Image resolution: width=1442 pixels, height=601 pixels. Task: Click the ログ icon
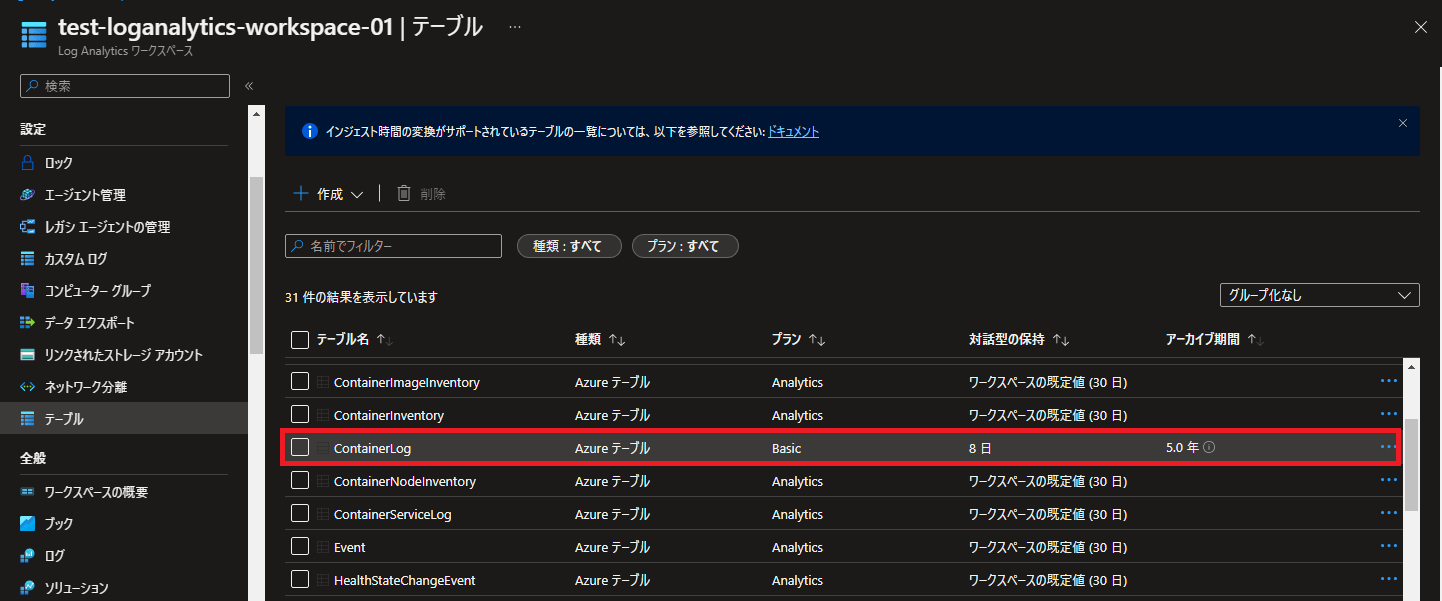point(28,556)
